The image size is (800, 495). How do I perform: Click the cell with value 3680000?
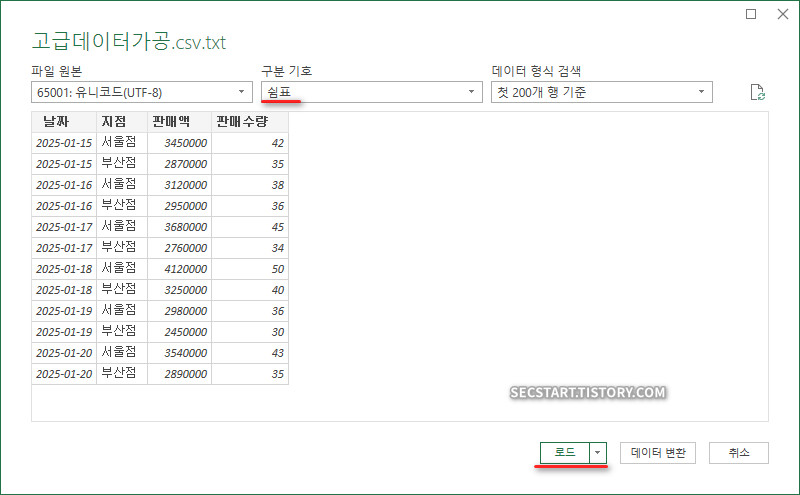180,227
